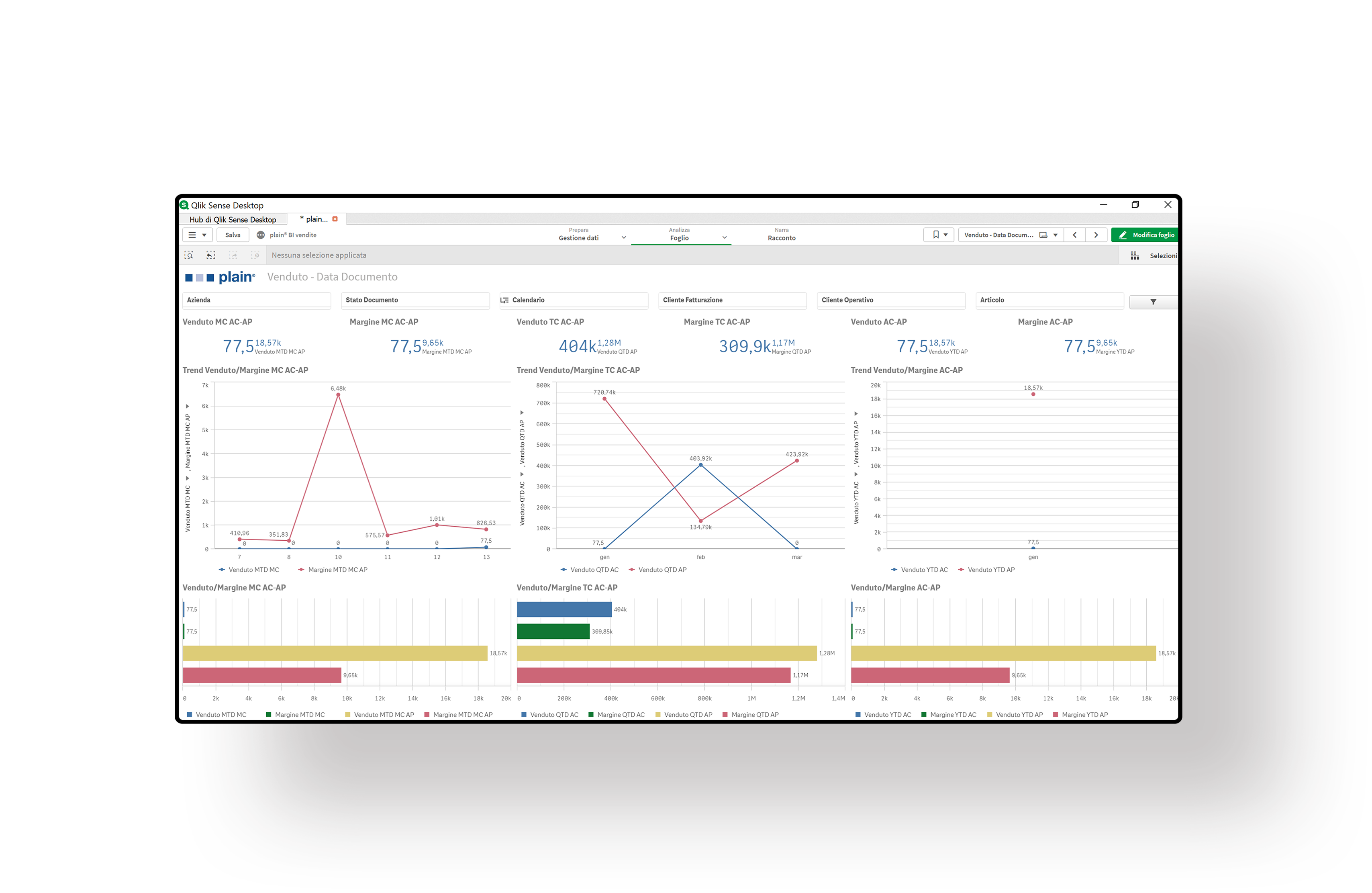1372x893 pixels.
Task: Toggle Margine MTD MC AP legend in line chart
Action: pos(333,570)
